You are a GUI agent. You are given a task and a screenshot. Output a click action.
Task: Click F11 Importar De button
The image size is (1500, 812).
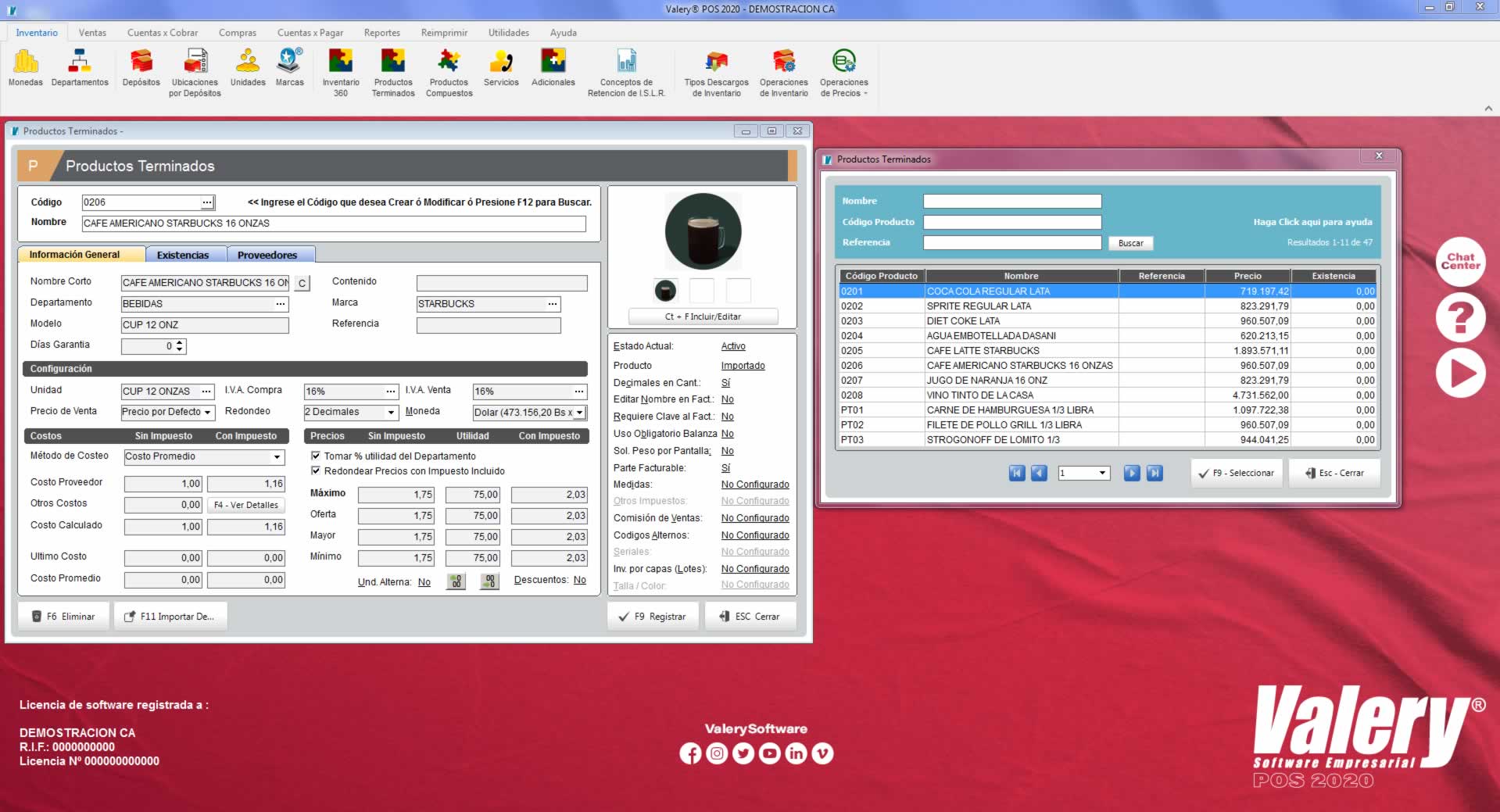(x=170, y=617)
